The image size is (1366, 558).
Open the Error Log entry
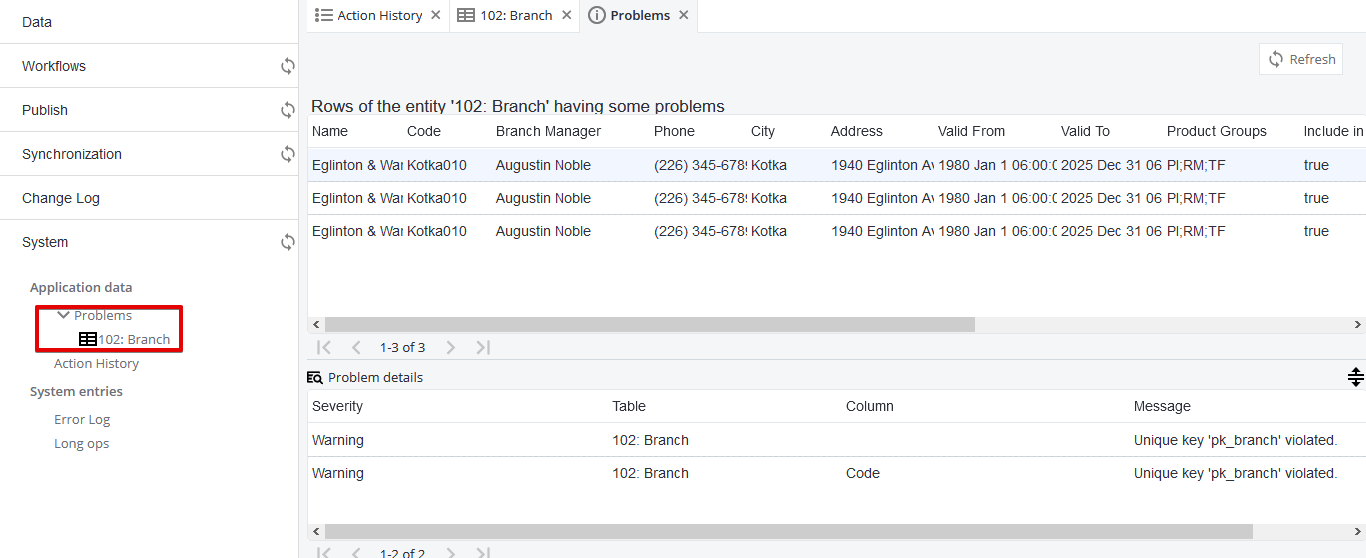click(x=82, y=419)
